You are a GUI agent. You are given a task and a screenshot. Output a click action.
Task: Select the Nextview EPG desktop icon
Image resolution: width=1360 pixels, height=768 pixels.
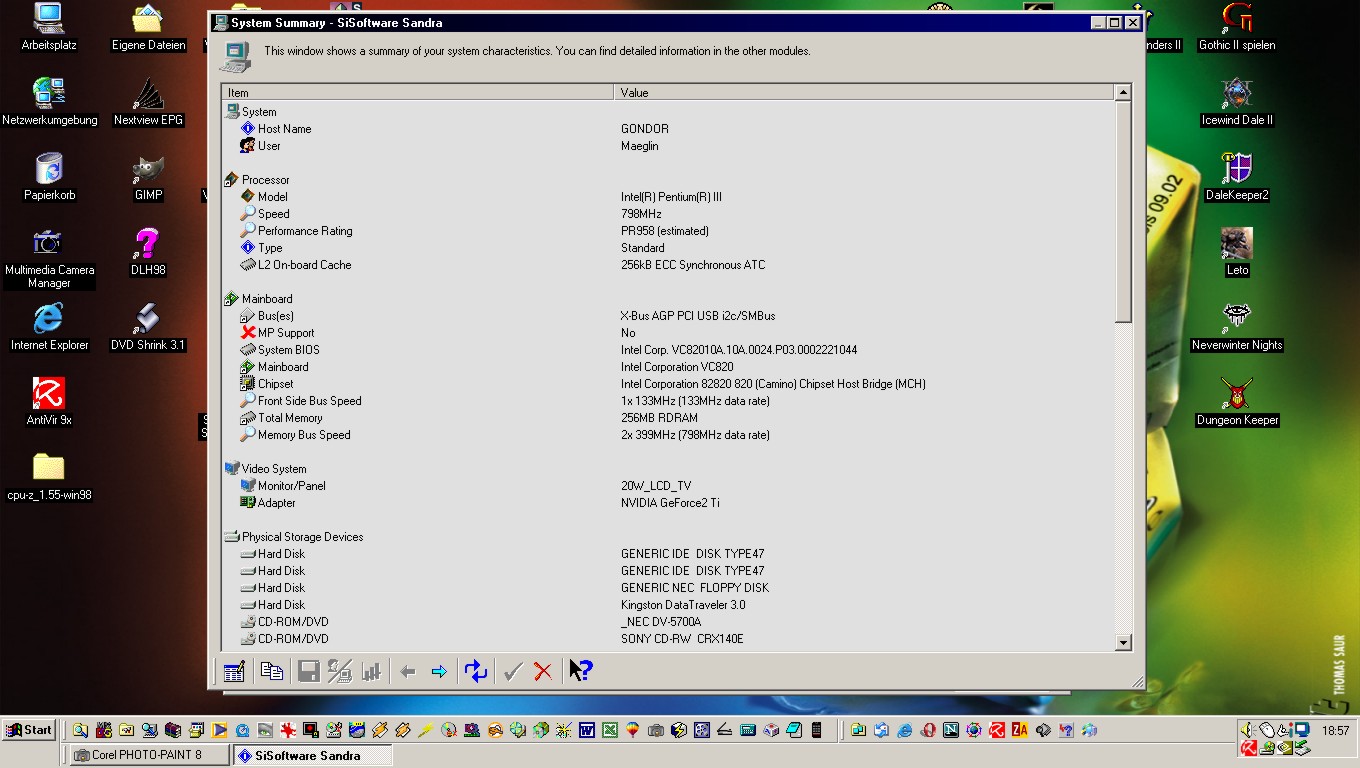[x=148, y=102]
